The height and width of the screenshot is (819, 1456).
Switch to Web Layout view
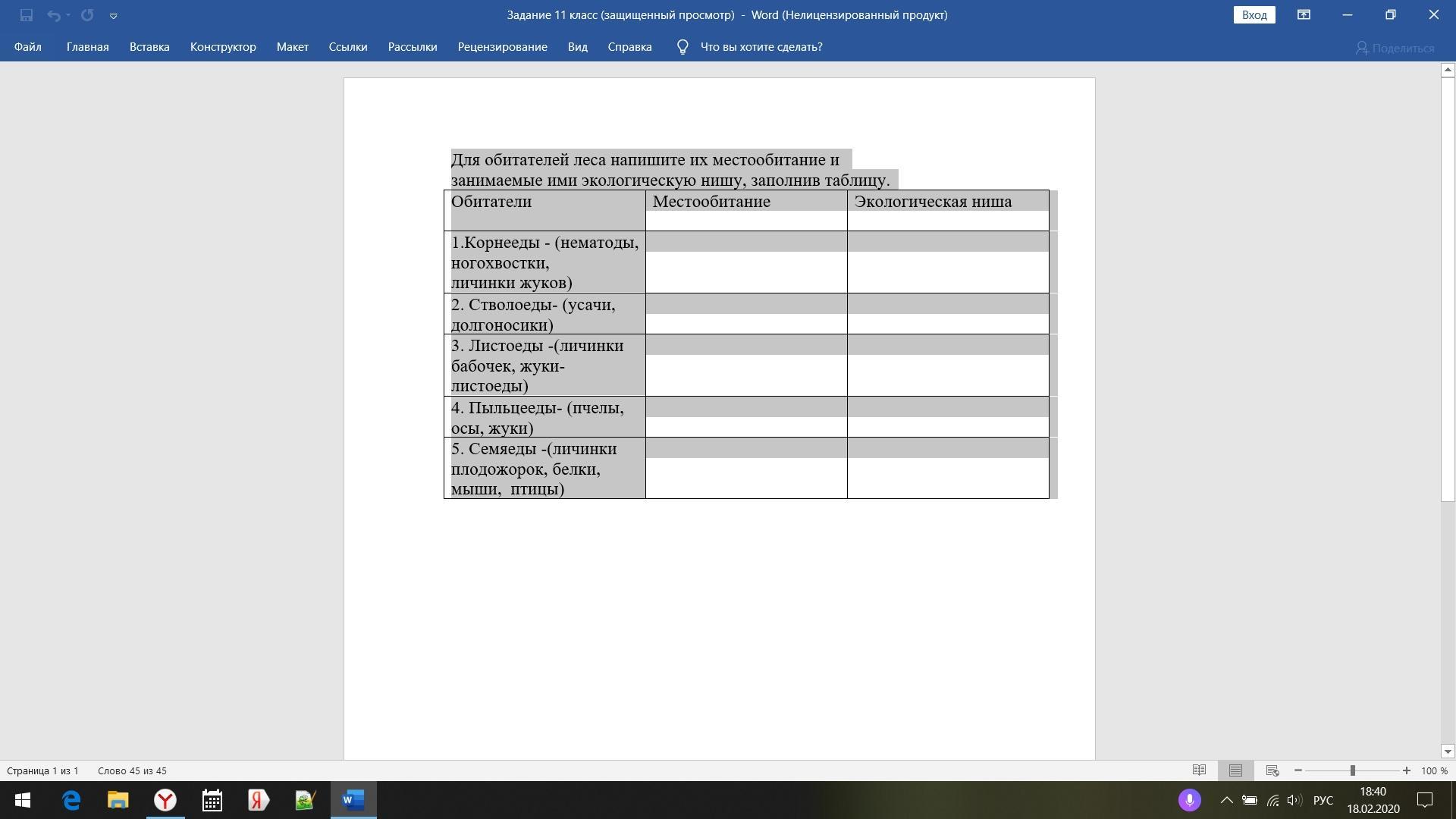1272,770
